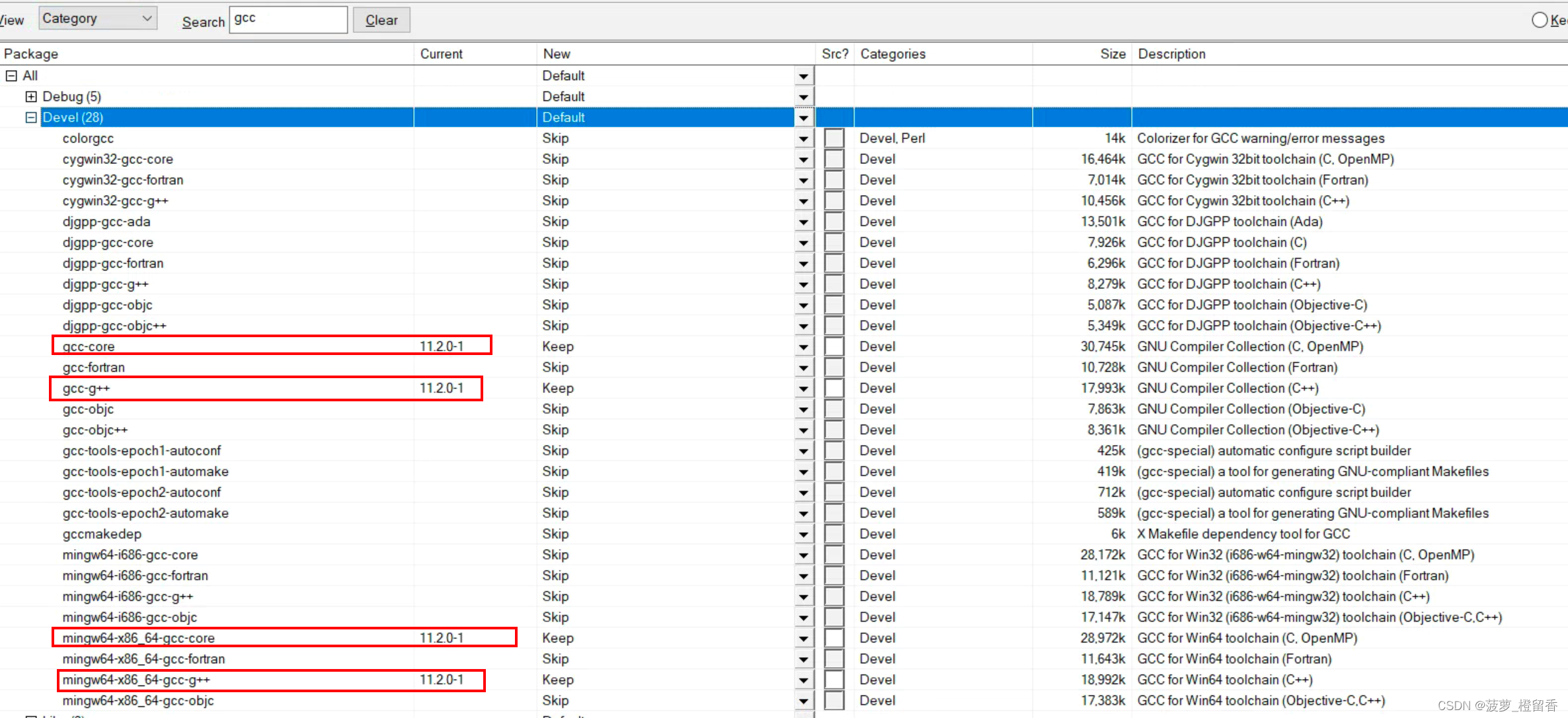
Task: Tick the Src checkbox for gcc-objc
Action: point(834,409)
